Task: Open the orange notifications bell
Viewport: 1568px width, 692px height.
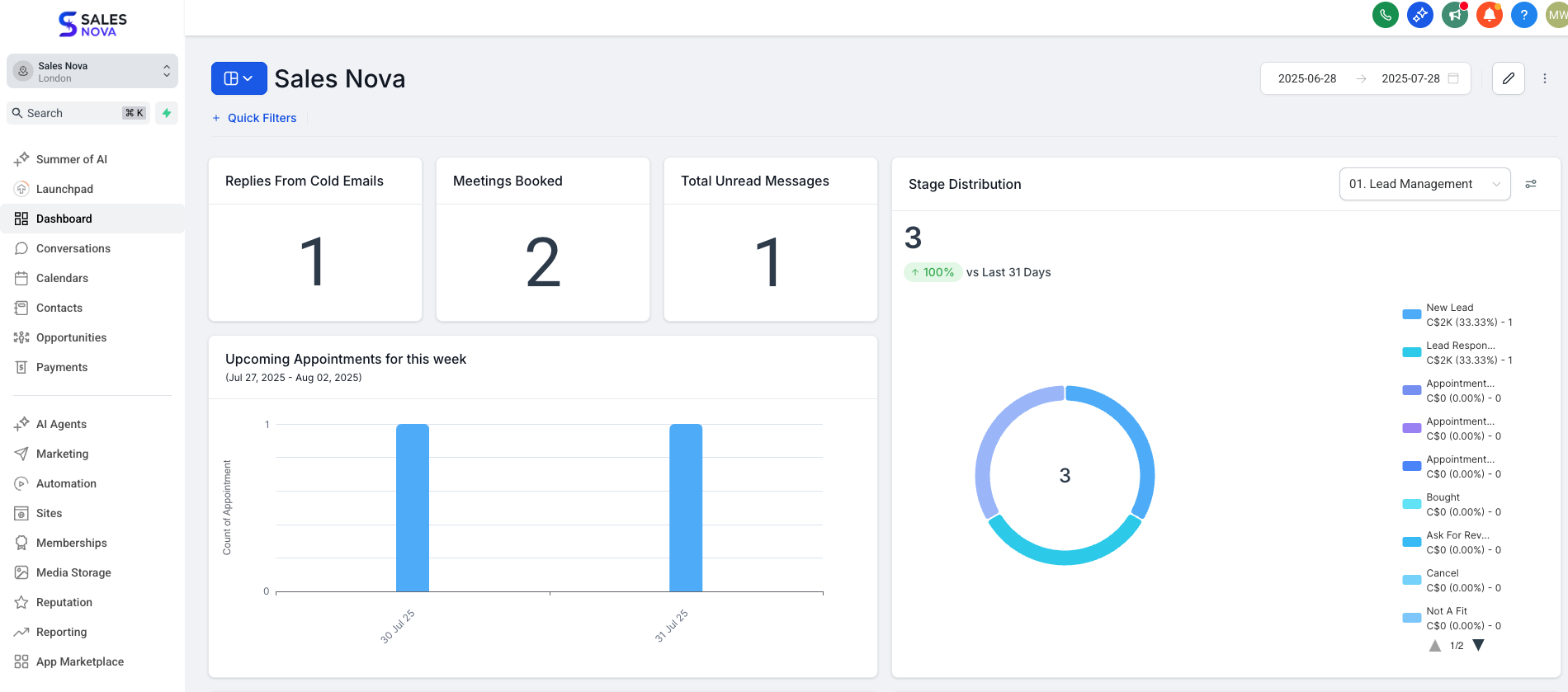Action: pos(1489,15)
